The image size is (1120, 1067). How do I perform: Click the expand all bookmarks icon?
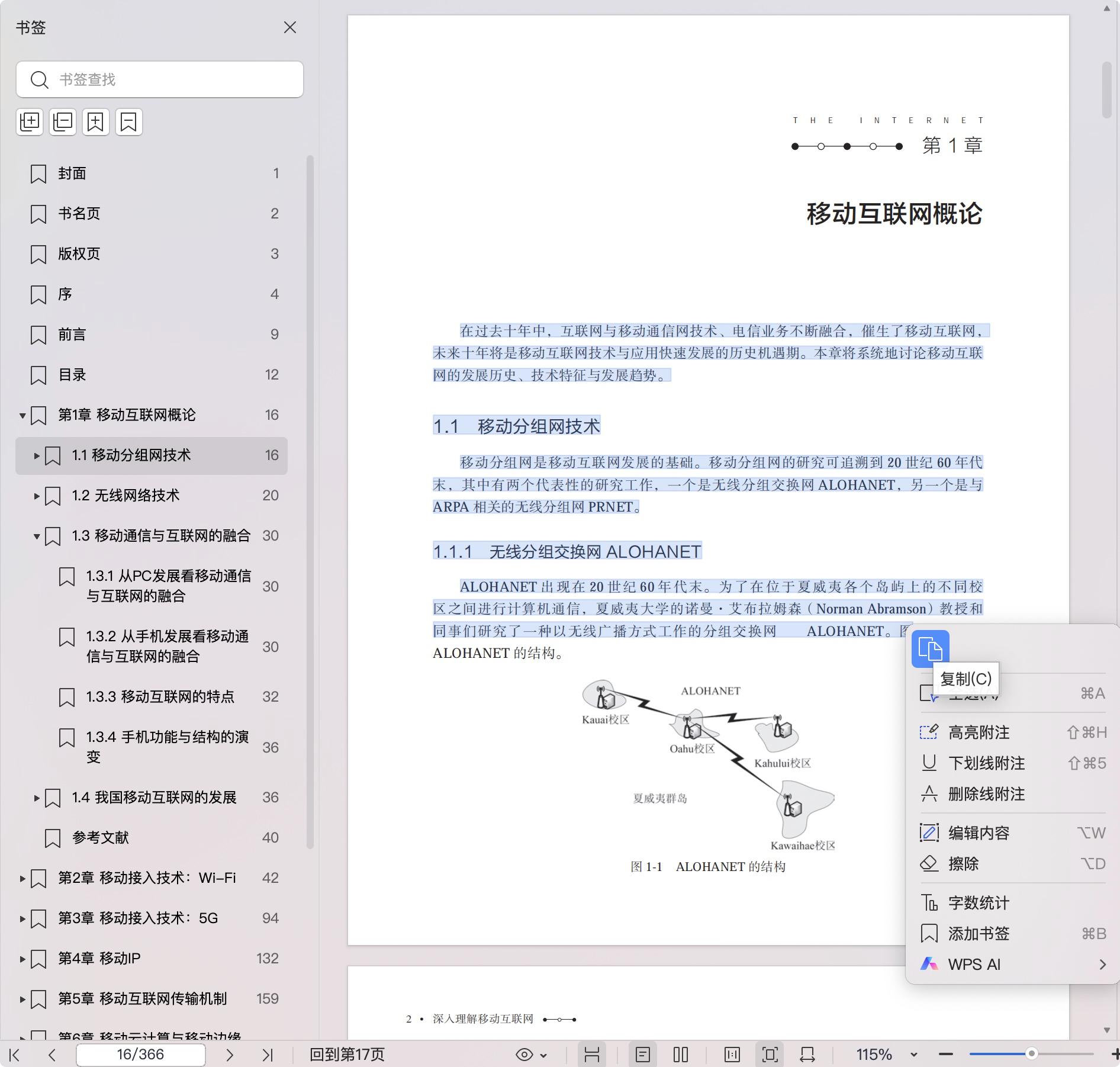point(30,122)
